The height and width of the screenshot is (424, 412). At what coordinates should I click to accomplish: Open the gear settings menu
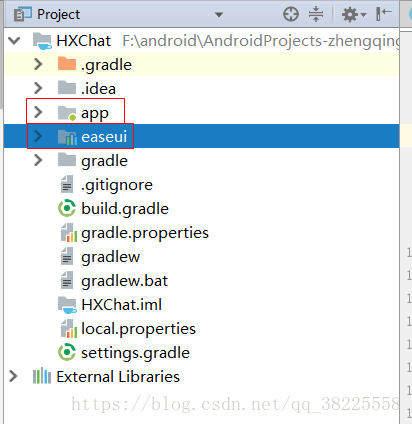[x=354, y=15]
